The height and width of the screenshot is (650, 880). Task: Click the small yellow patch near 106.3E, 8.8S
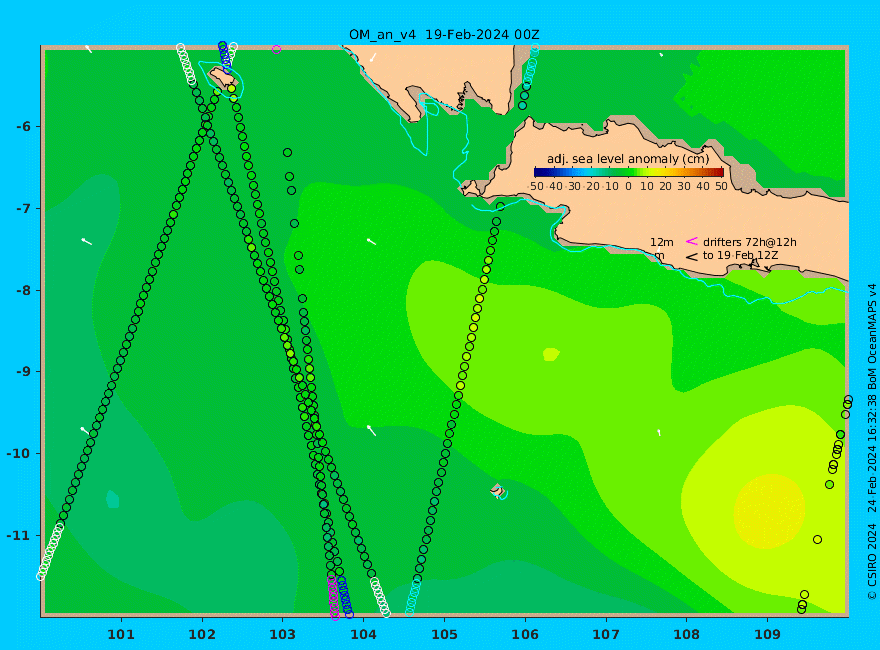click(551, 354)
